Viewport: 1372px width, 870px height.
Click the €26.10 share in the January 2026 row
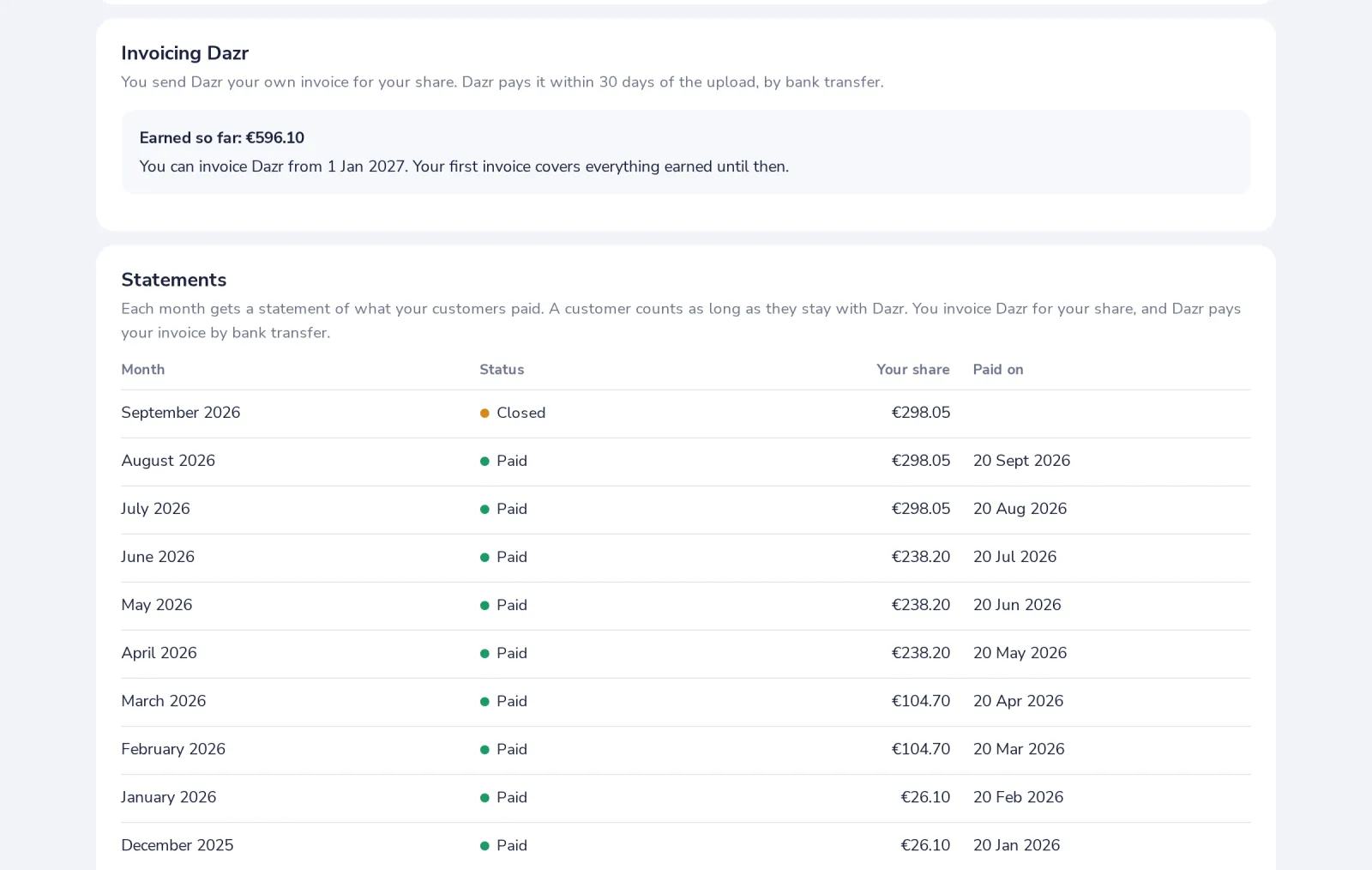coord(925,797)
